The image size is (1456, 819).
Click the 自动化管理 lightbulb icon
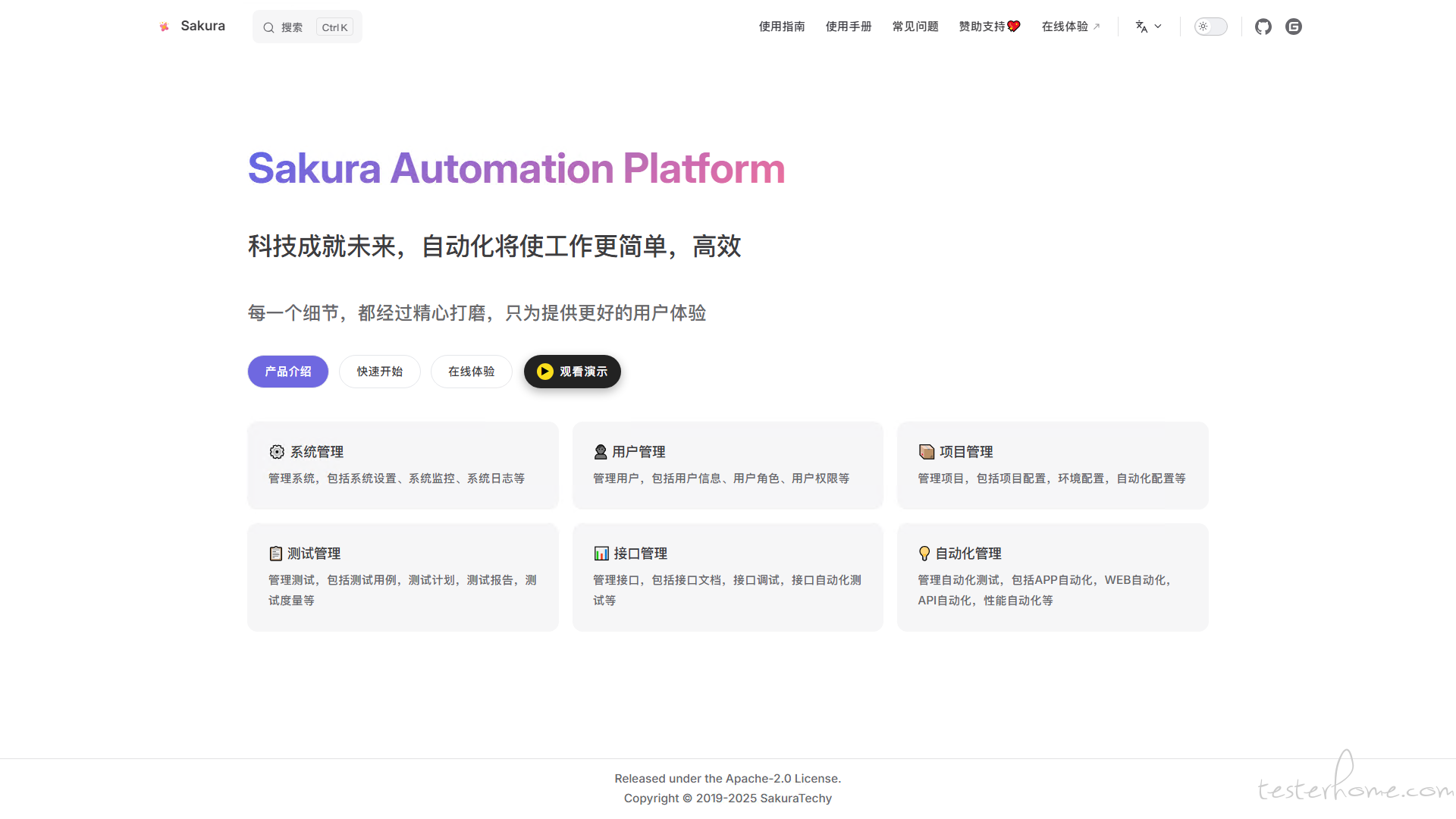(924, 554)
